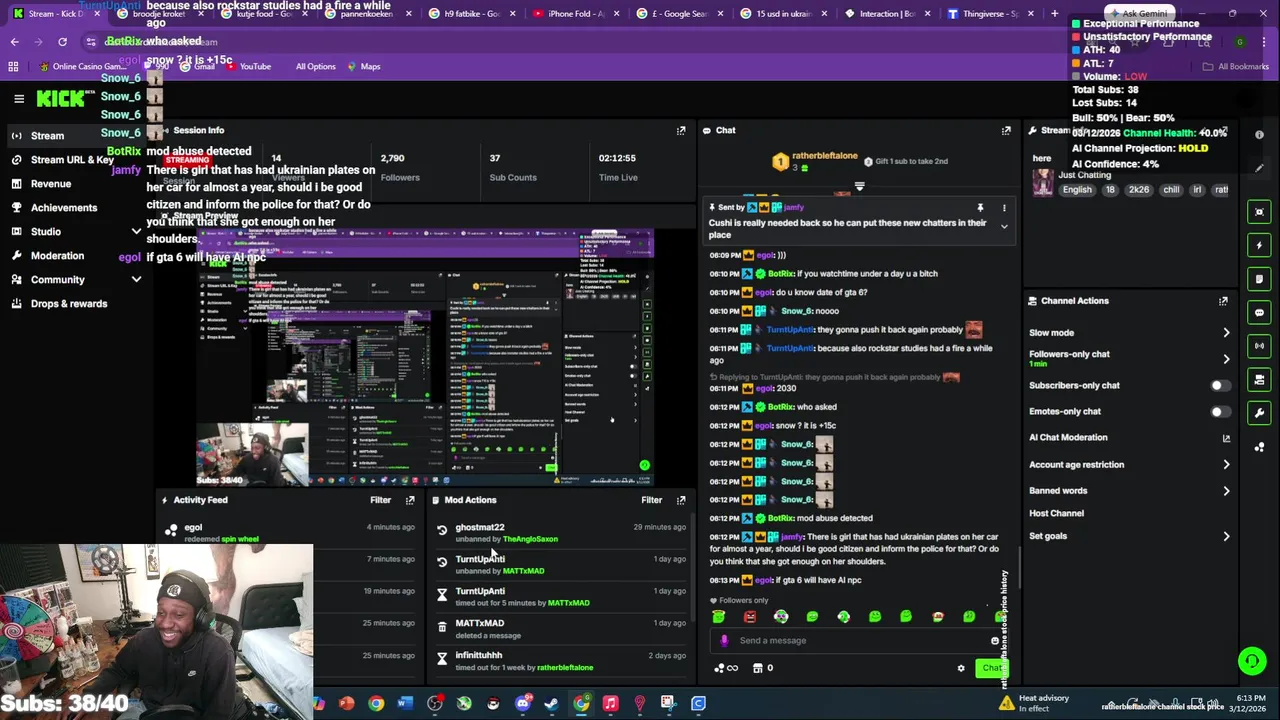
Task: Open pinned message options menu
Action: pos(1004,208)
